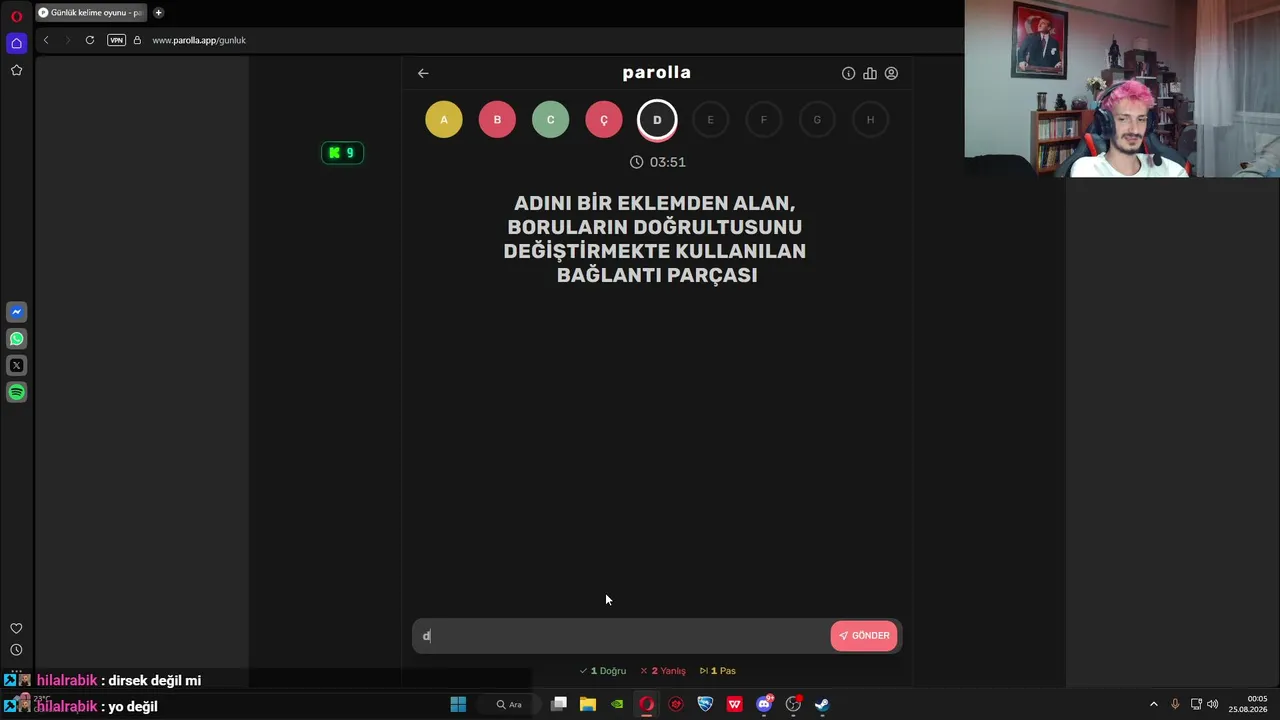Select the current letter D circle
The width and height of the screenshot is (1280, 720).
pos(657,120)
